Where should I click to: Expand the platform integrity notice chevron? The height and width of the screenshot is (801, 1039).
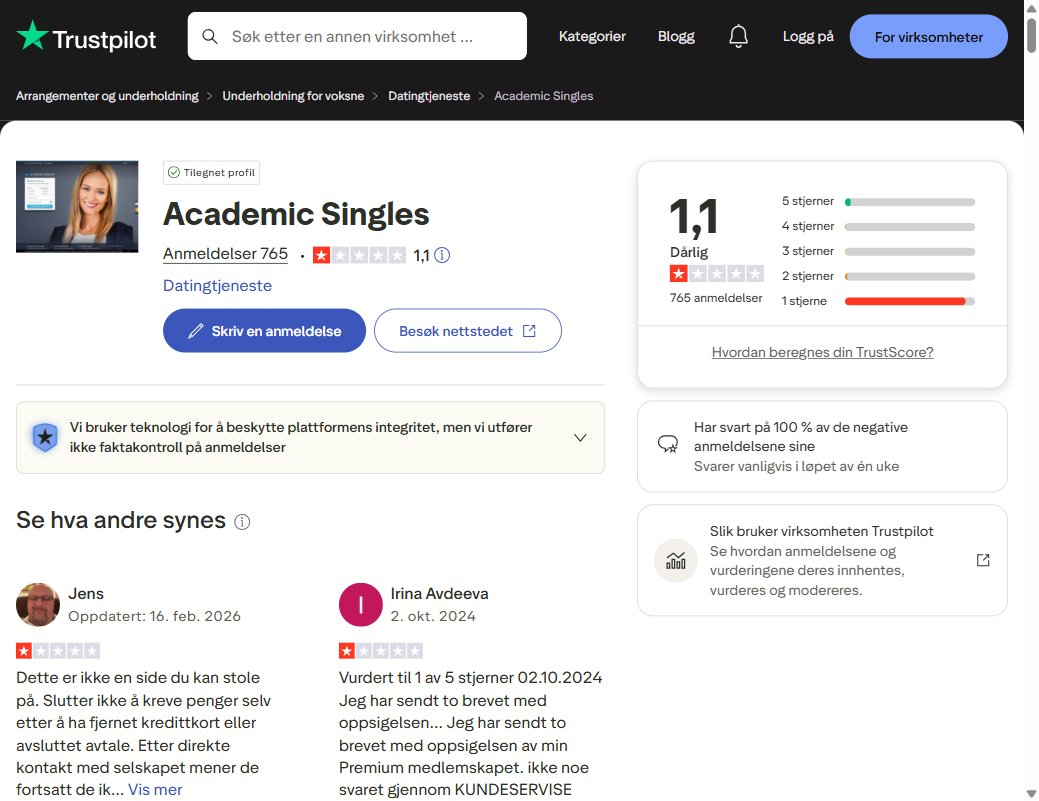[580, 438]
